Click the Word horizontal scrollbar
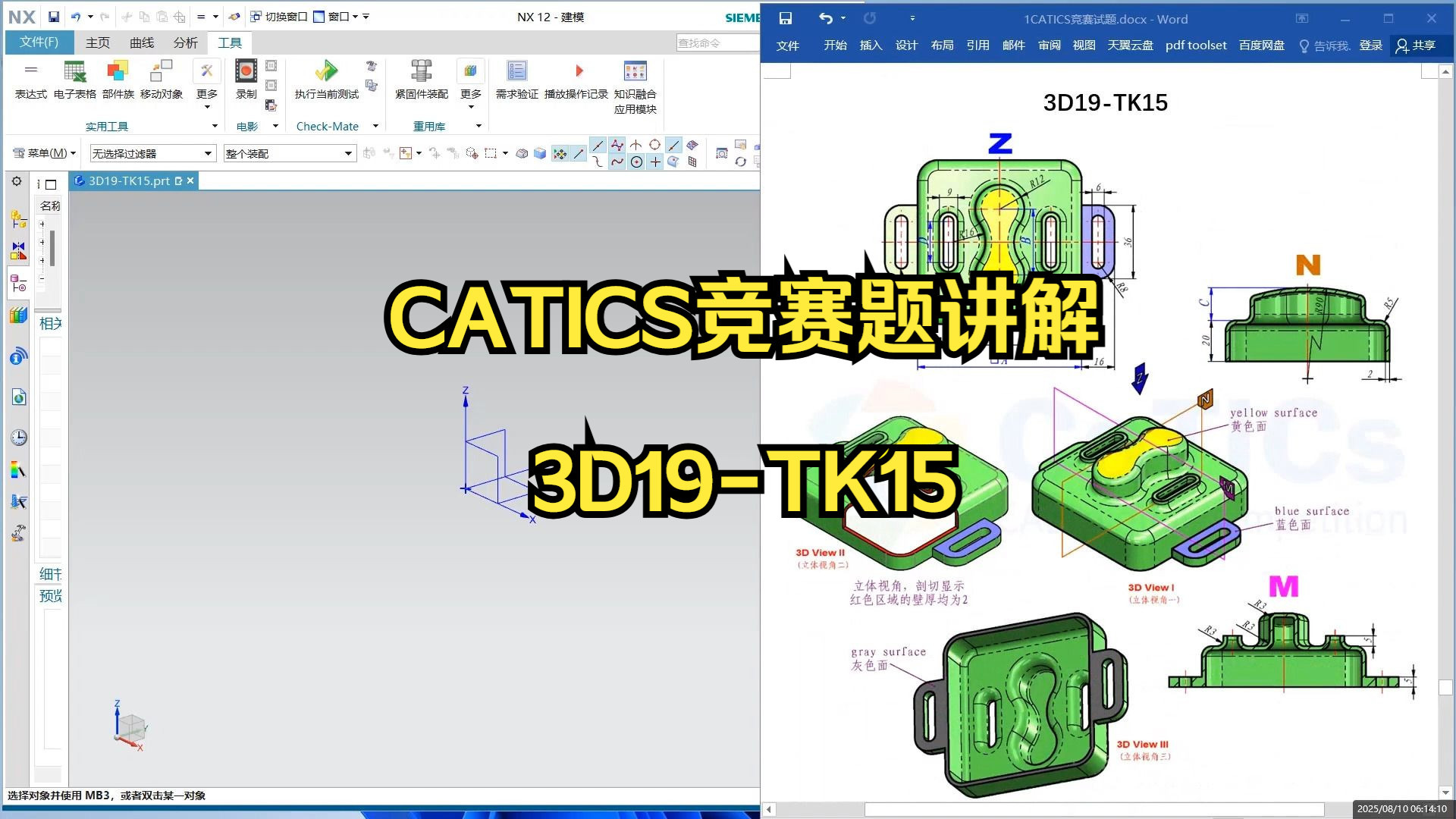1456x819 pixels. pos(1094,810)
